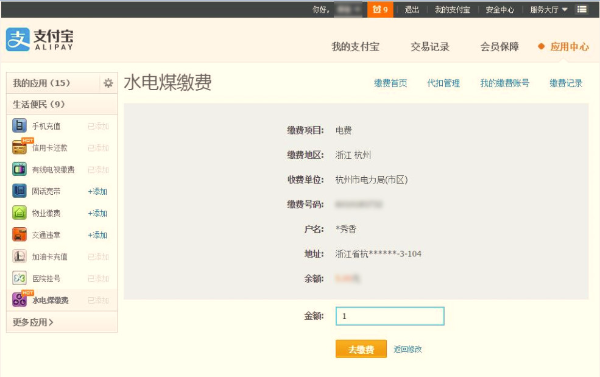Add the 固话宽带 app via +添加
This screenshot has width=600, height=377.
pyautogui.click(x=98, y=191)
